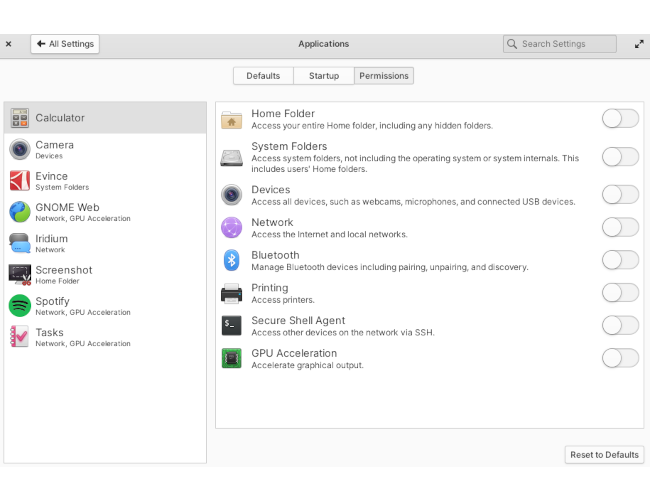Click the fullscreen expand arrows icon

coord(639,44)
